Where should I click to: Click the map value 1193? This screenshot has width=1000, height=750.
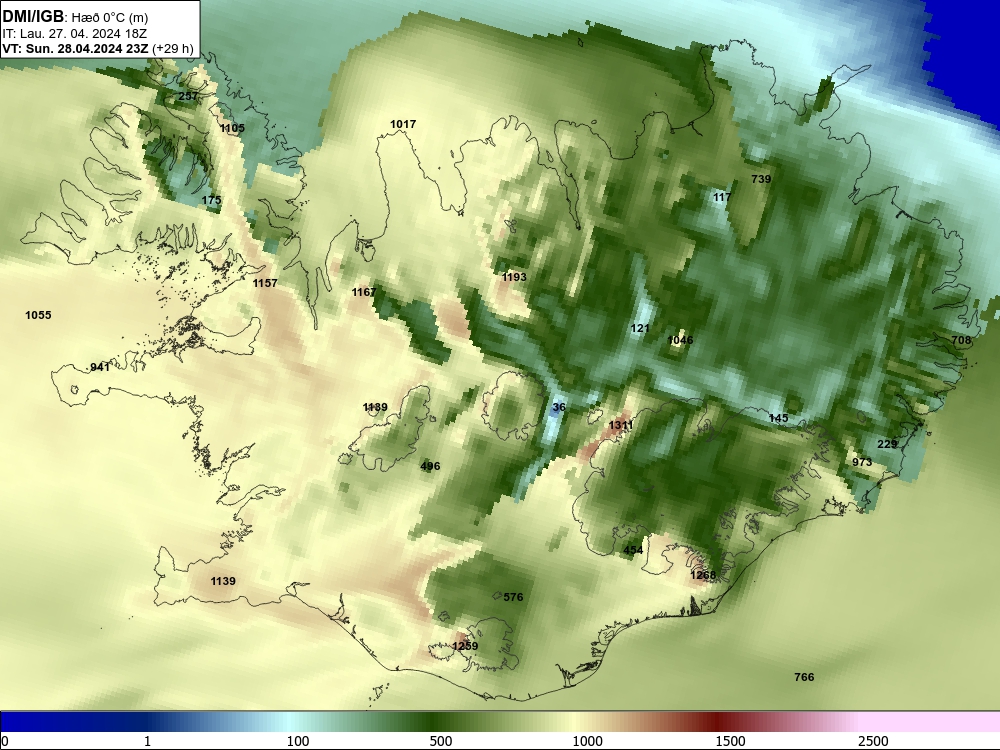click(514, 277)
